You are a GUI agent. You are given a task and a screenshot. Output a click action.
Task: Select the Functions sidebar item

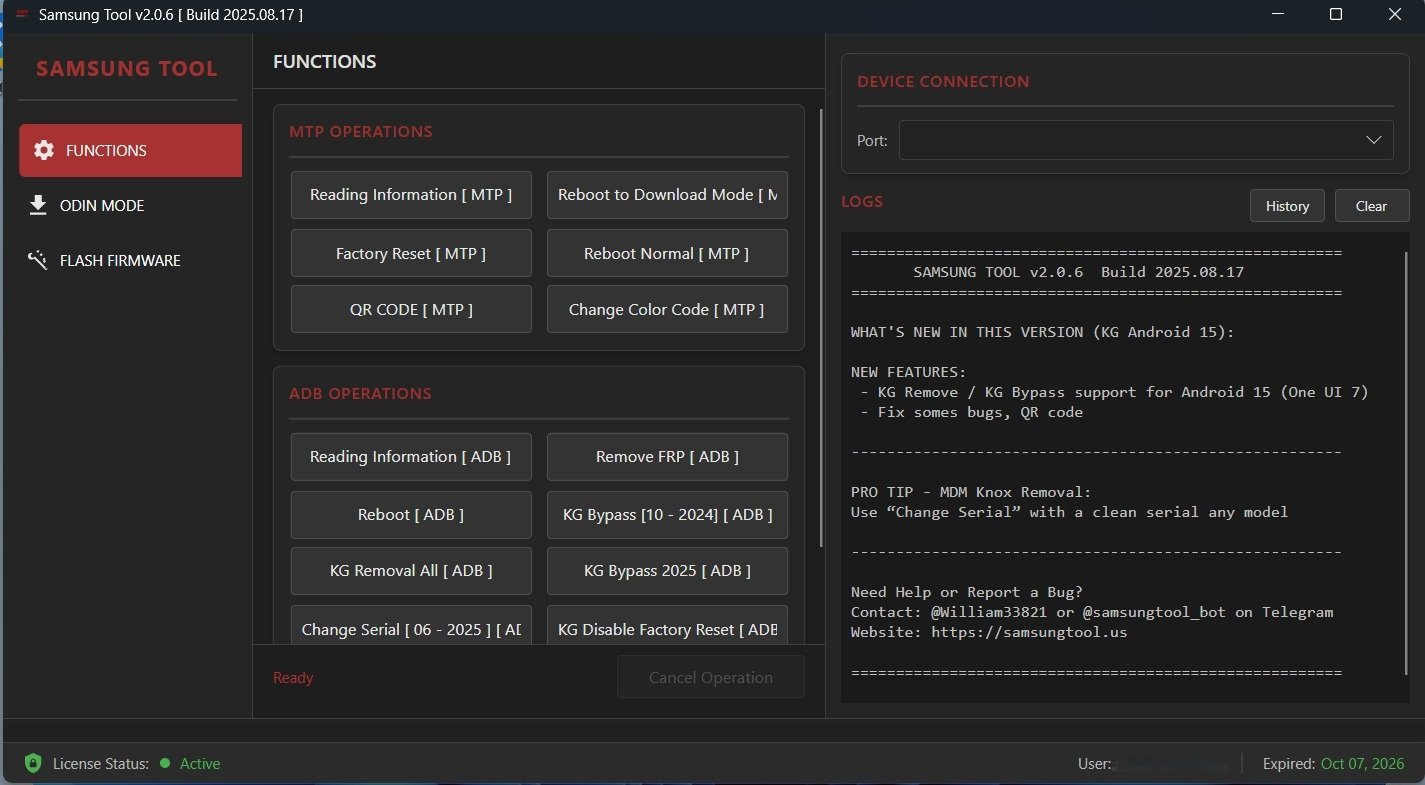pos(130,150)
